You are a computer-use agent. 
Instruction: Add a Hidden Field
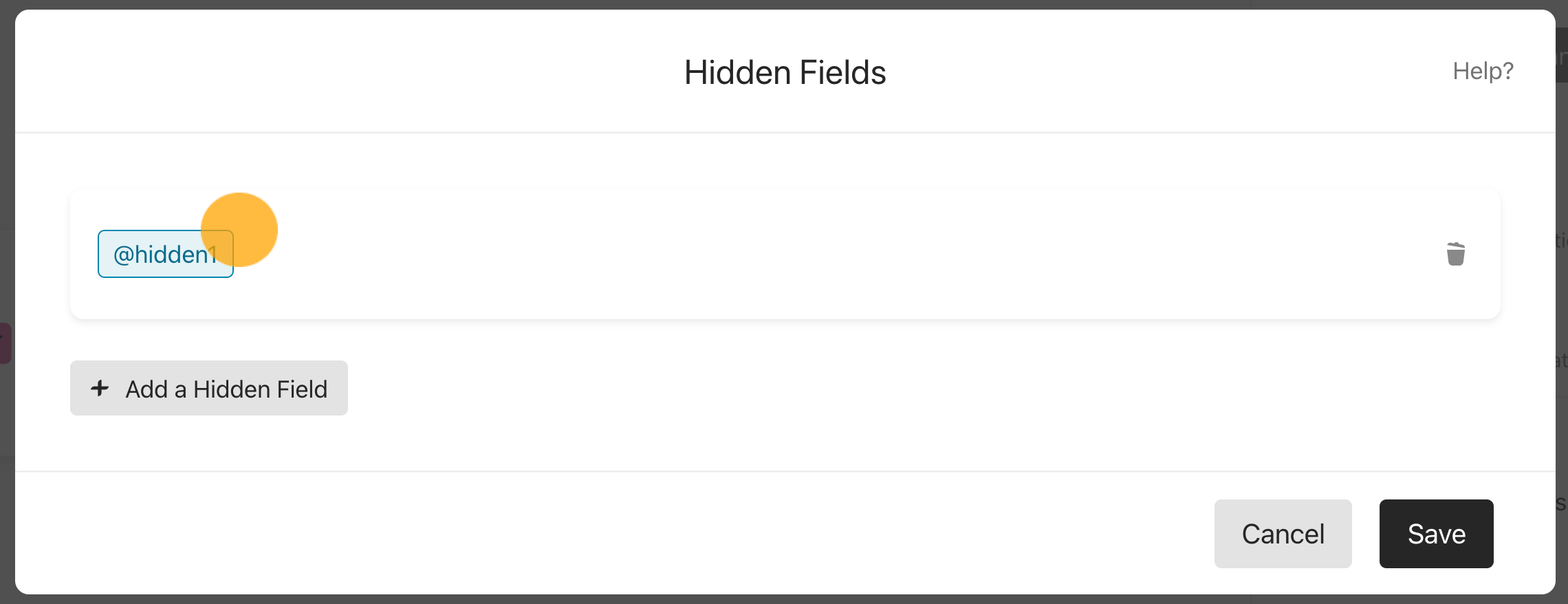point(209,388)
